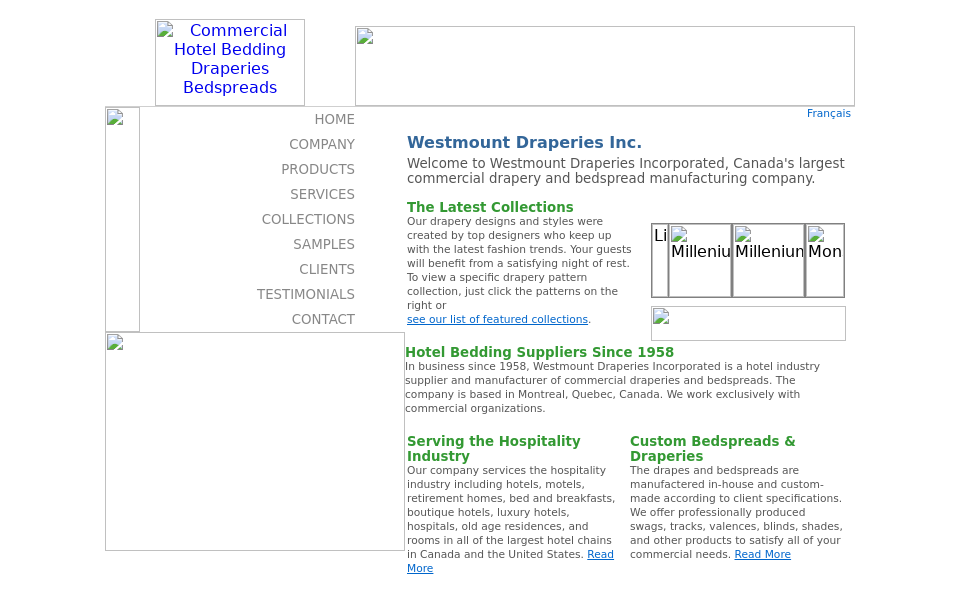This screenshot has height=600, width=960.
Task: Go to the COLLECTIONS section
Action: pos(308,219)
